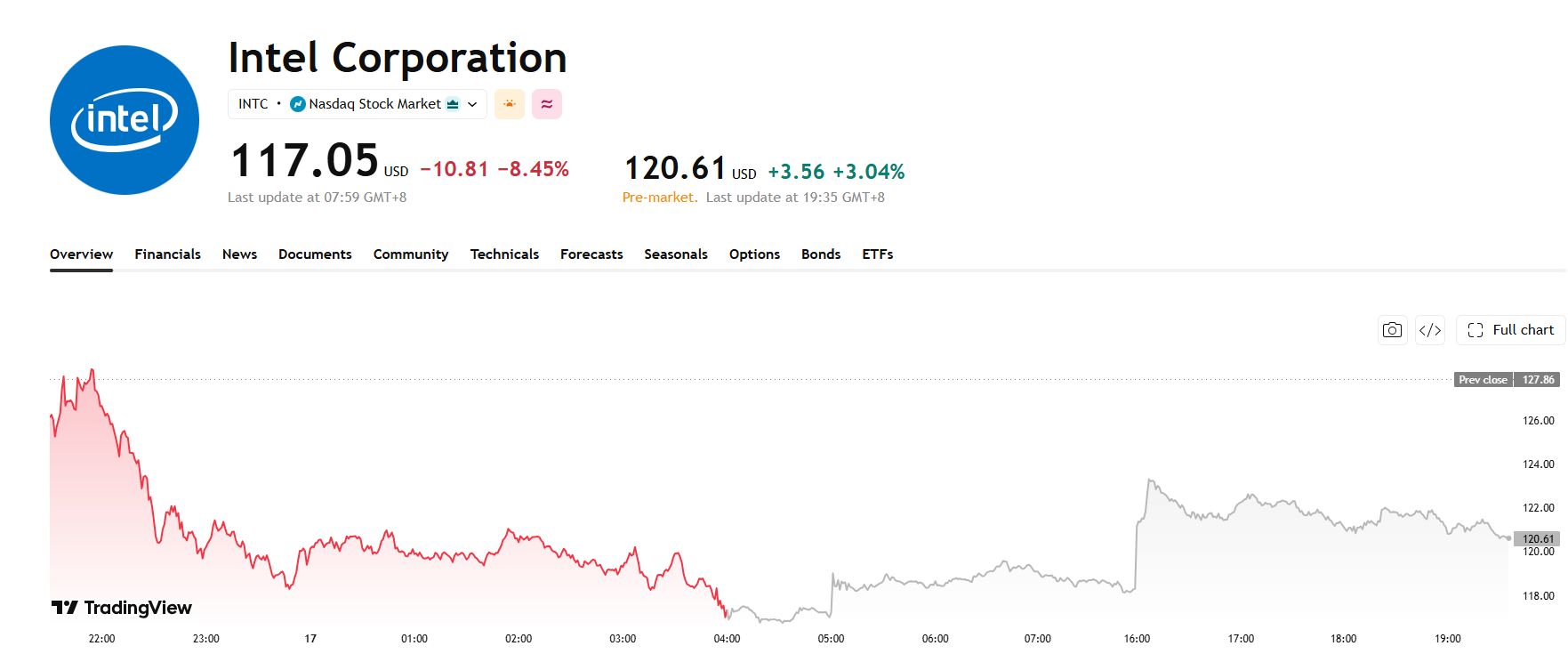Click the Nasdaq exchange logo icon
The image size is (1568, 654).
(x=298, y=104)
